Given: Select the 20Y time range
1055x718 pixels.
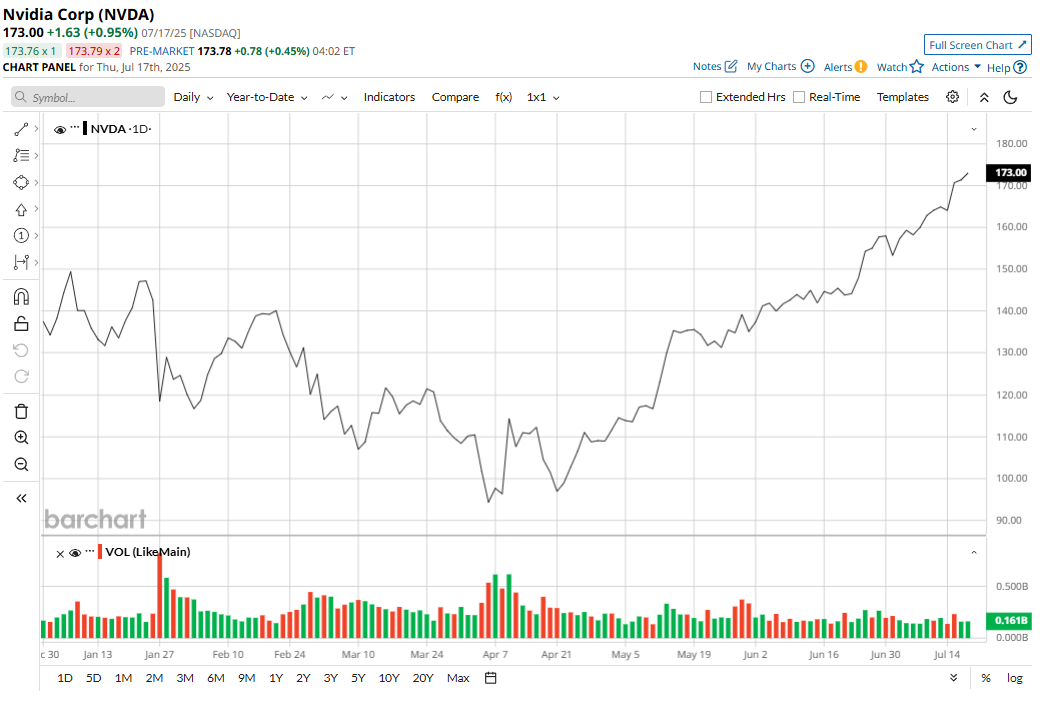Looking at the screenshot, I should [423, 678].
